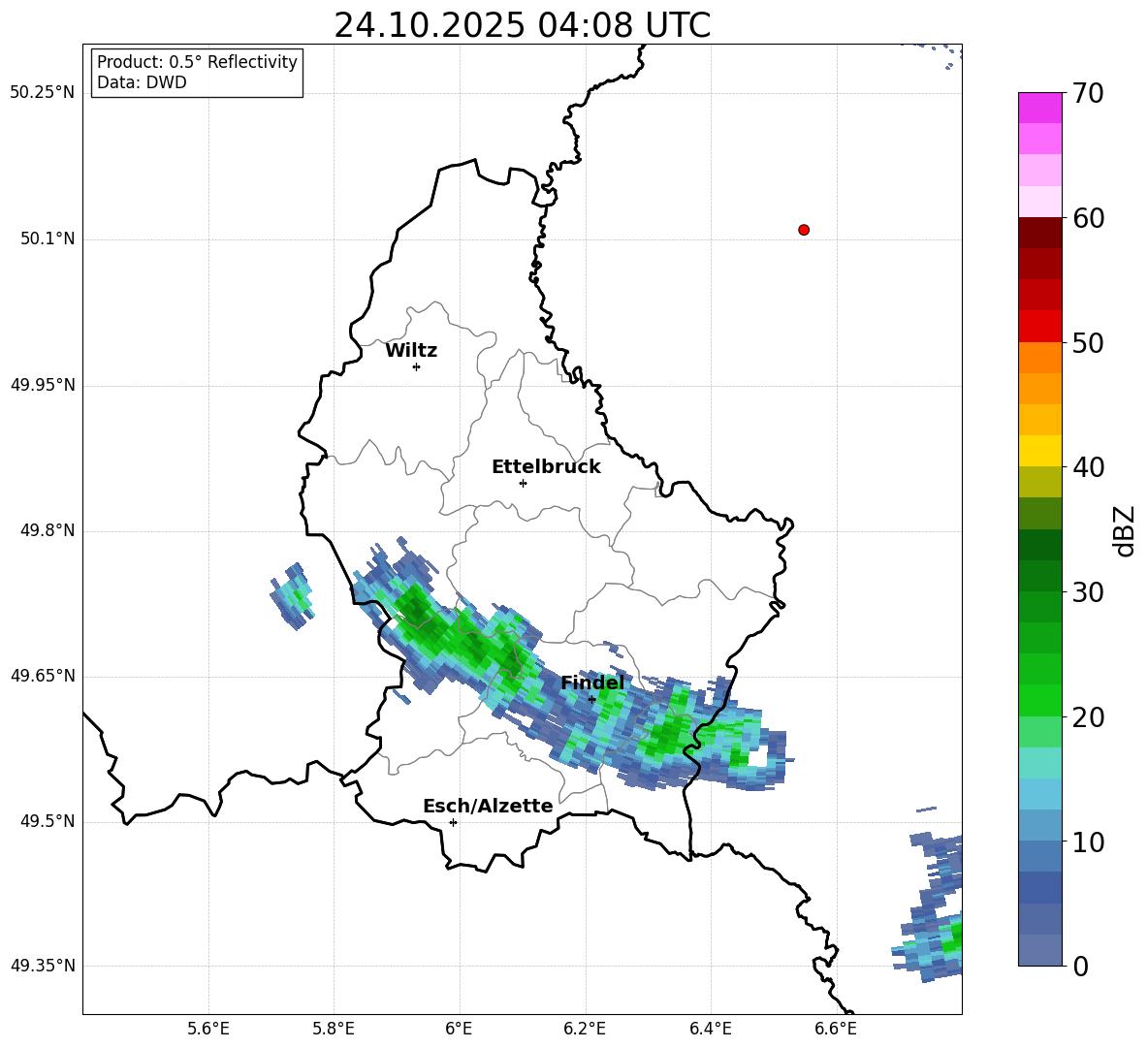The image size is (1148, 1048).
Task: Click the 'Data: DWD' label
Action: [142, 82]
